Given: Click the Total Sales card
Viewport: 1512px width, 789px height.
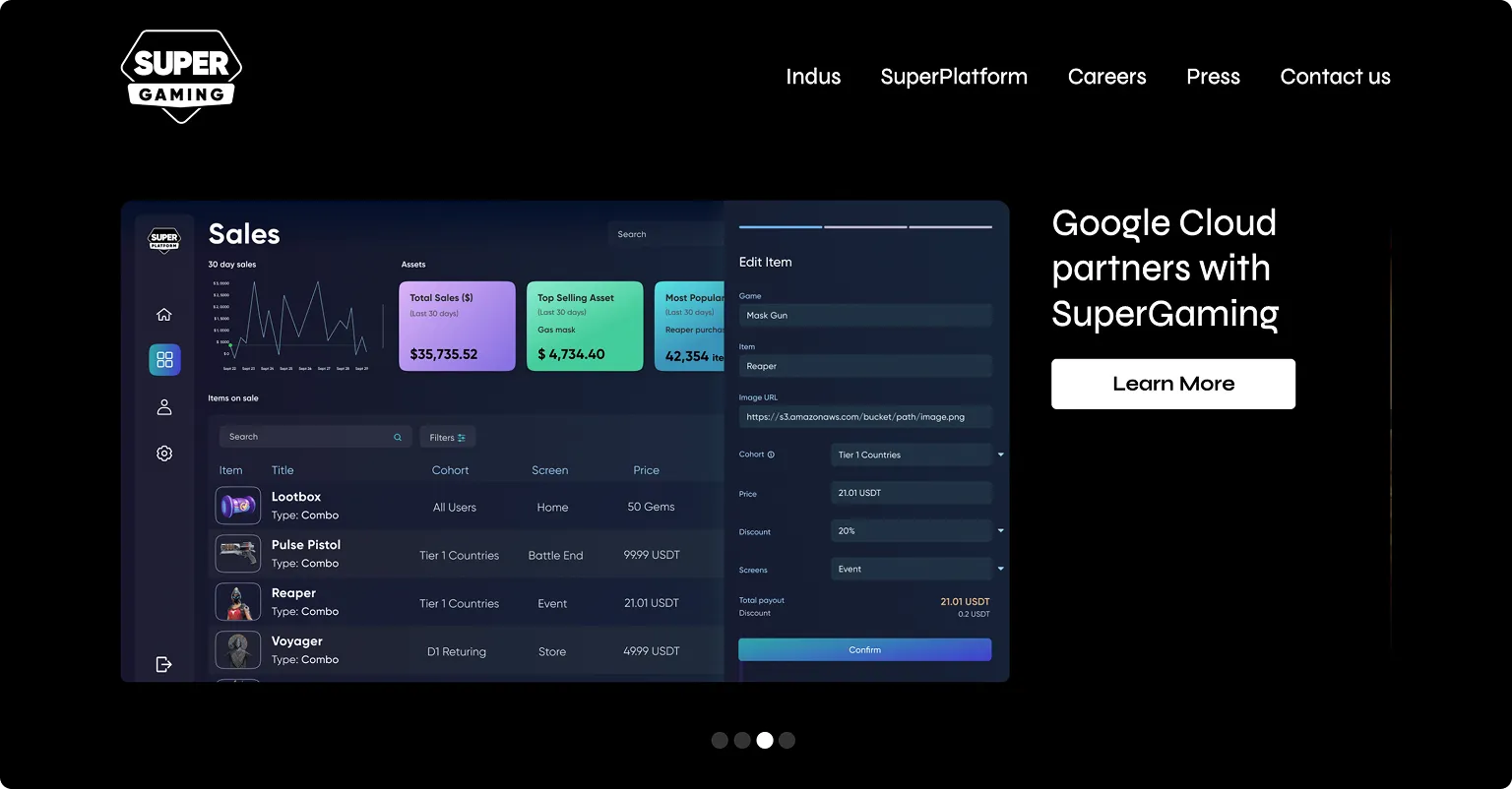Looking at the screenshot, I should point(457,327).
